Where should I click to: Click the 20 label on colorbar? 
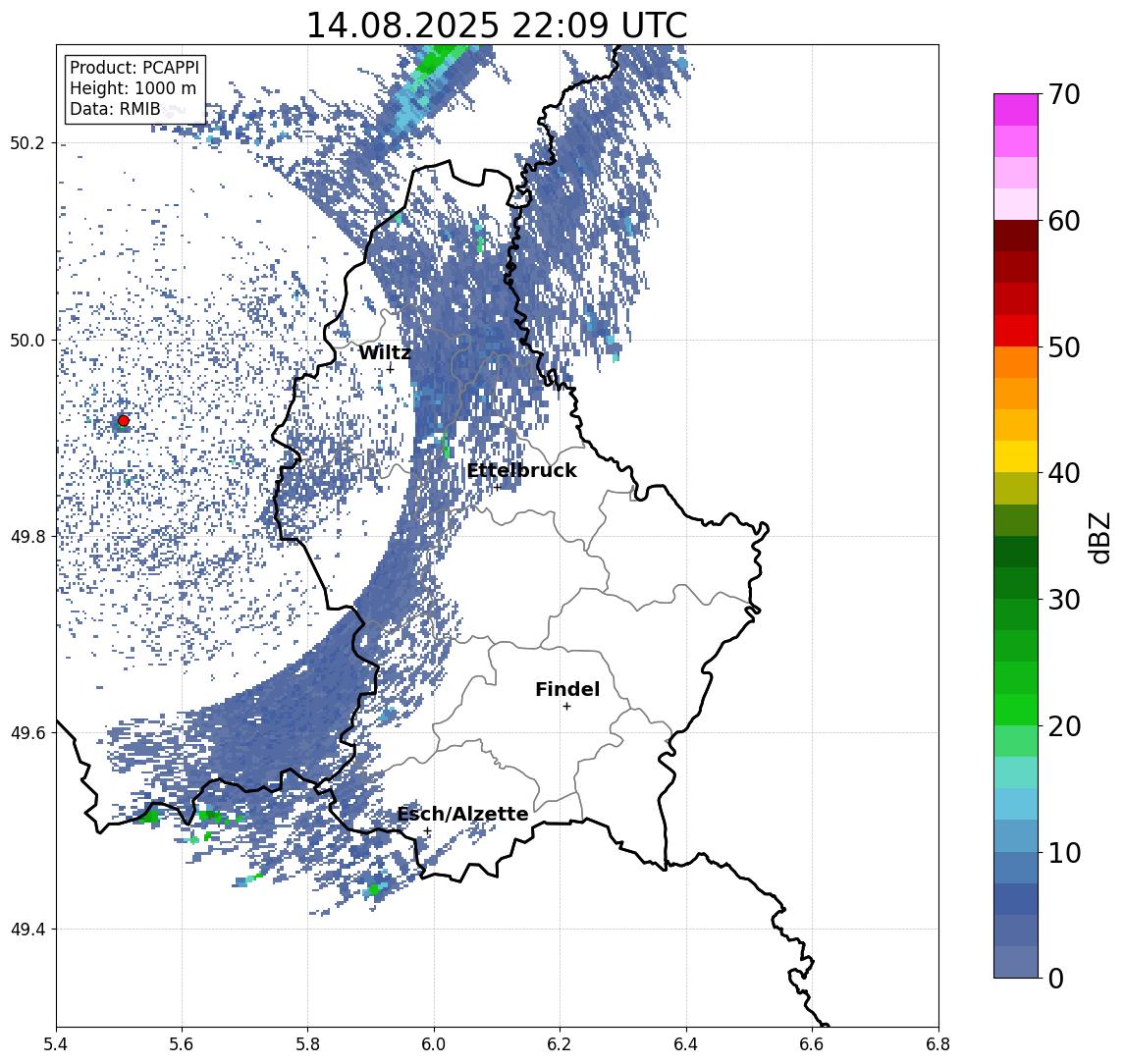point(1064,726)
